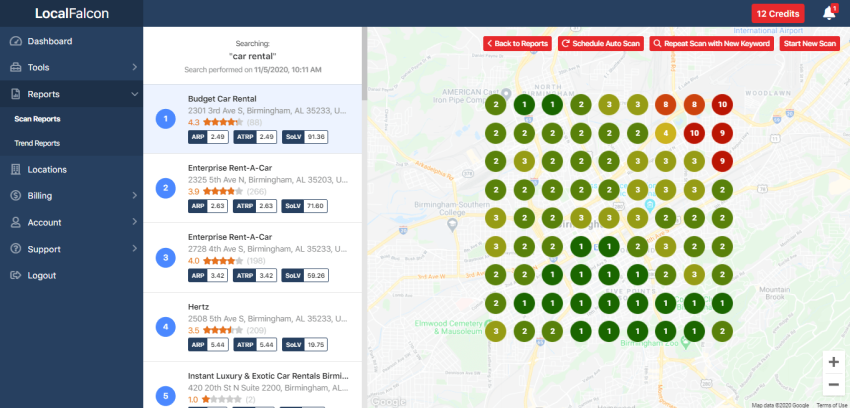Click the top-right red marker showing rank 10

tap(722, 105)
